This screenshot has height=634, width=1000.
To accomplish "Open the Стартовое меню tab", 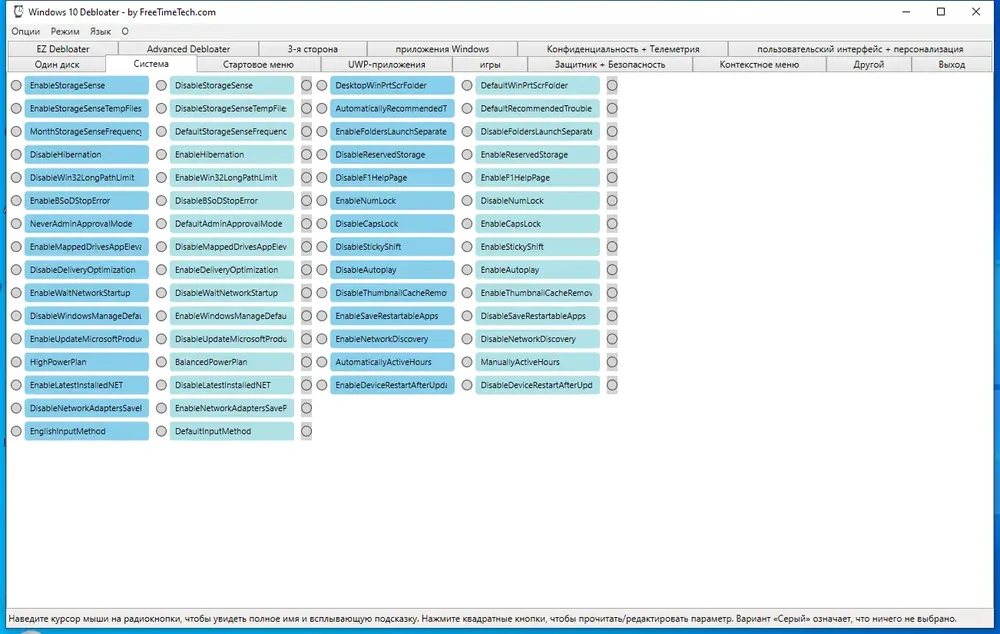I will 258,64.
